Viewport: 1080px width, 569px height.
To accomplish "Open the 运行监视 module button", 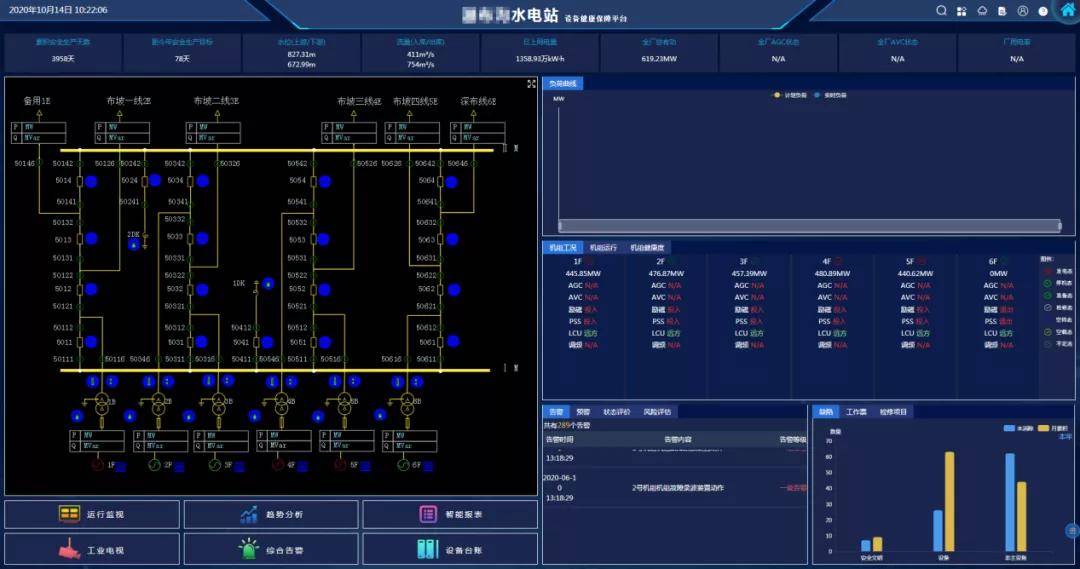I will pyautogui.click(x=92, y=514).
